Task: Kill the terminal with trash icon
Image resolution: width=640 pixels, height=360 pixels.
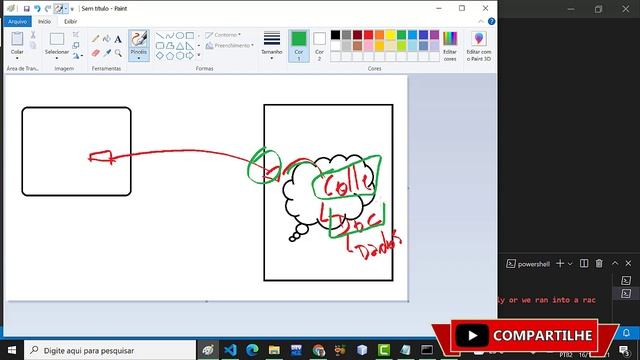Action: click(599, 264)
